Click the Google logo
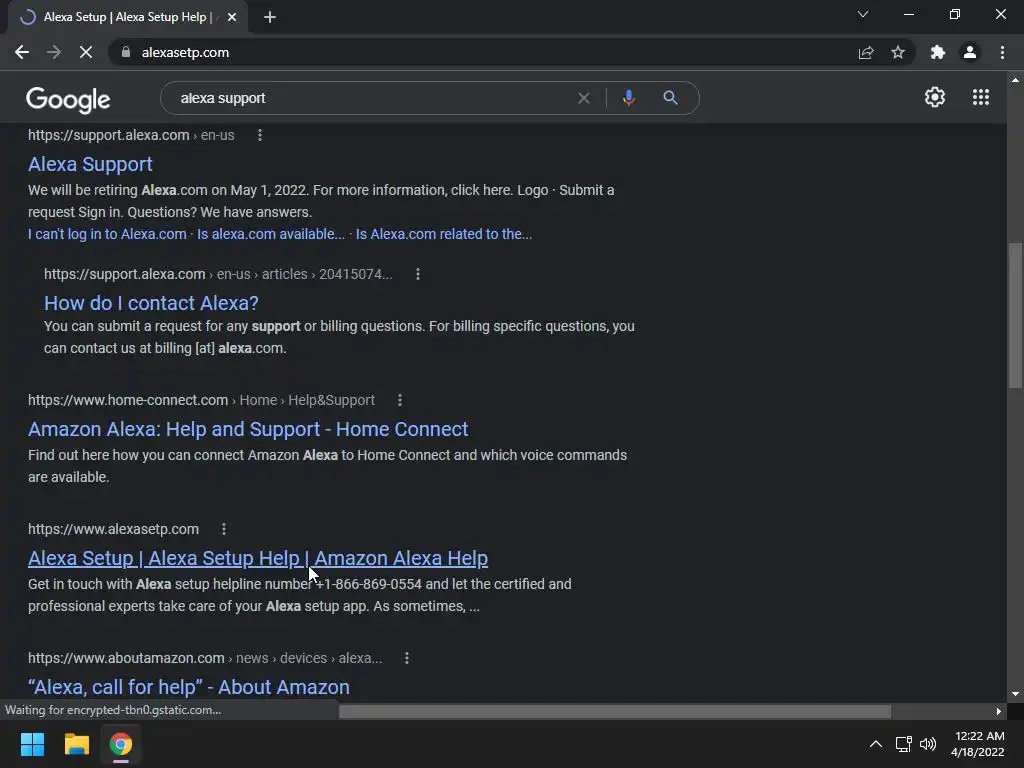 (68, 99)
